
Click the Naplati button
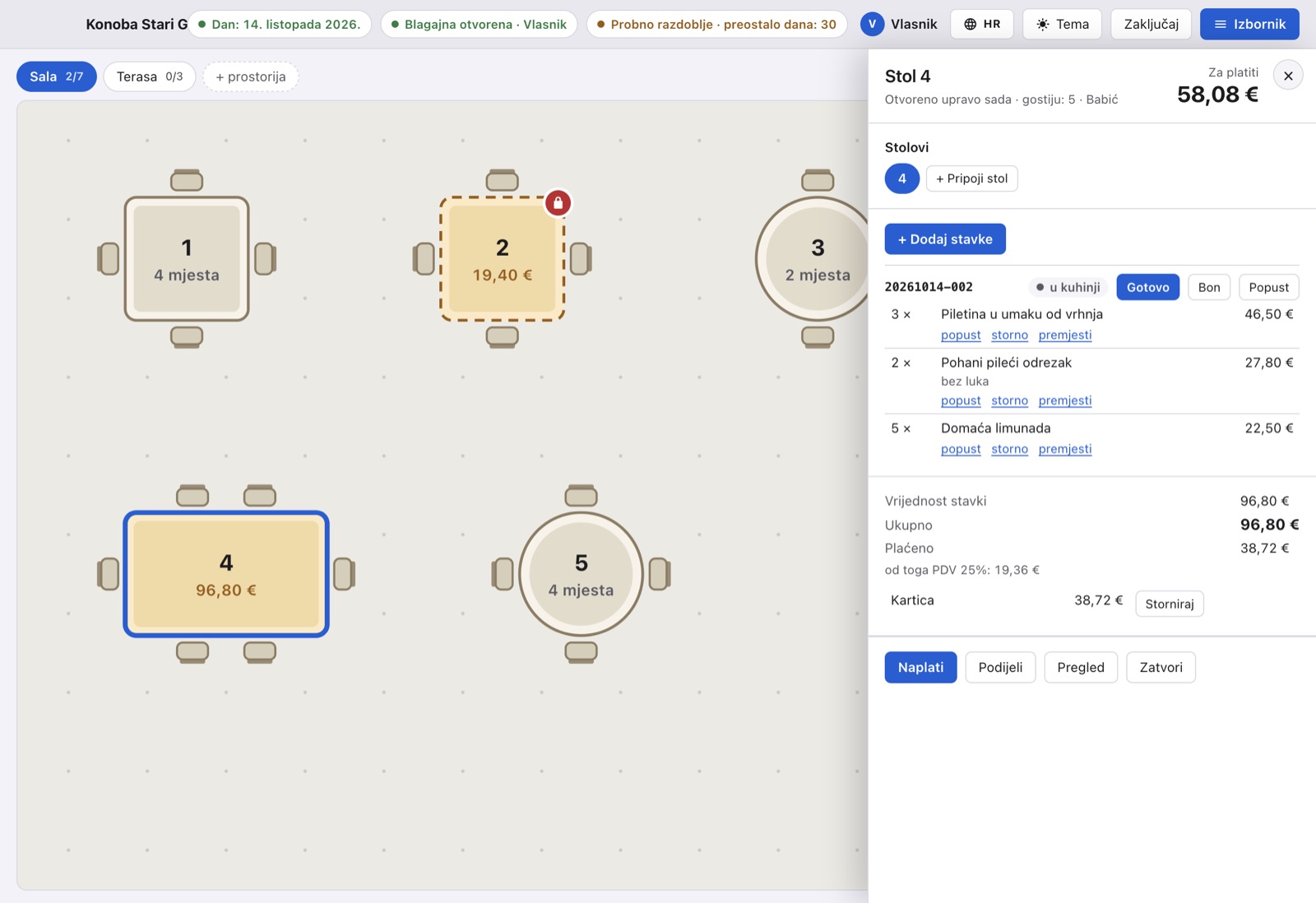(920, 667)
